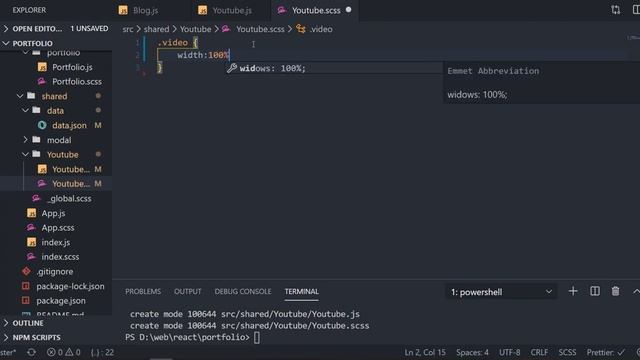
Task: Click the {.}: 22 status bar item
Action: pyautogui.click(x=102, y=352)
